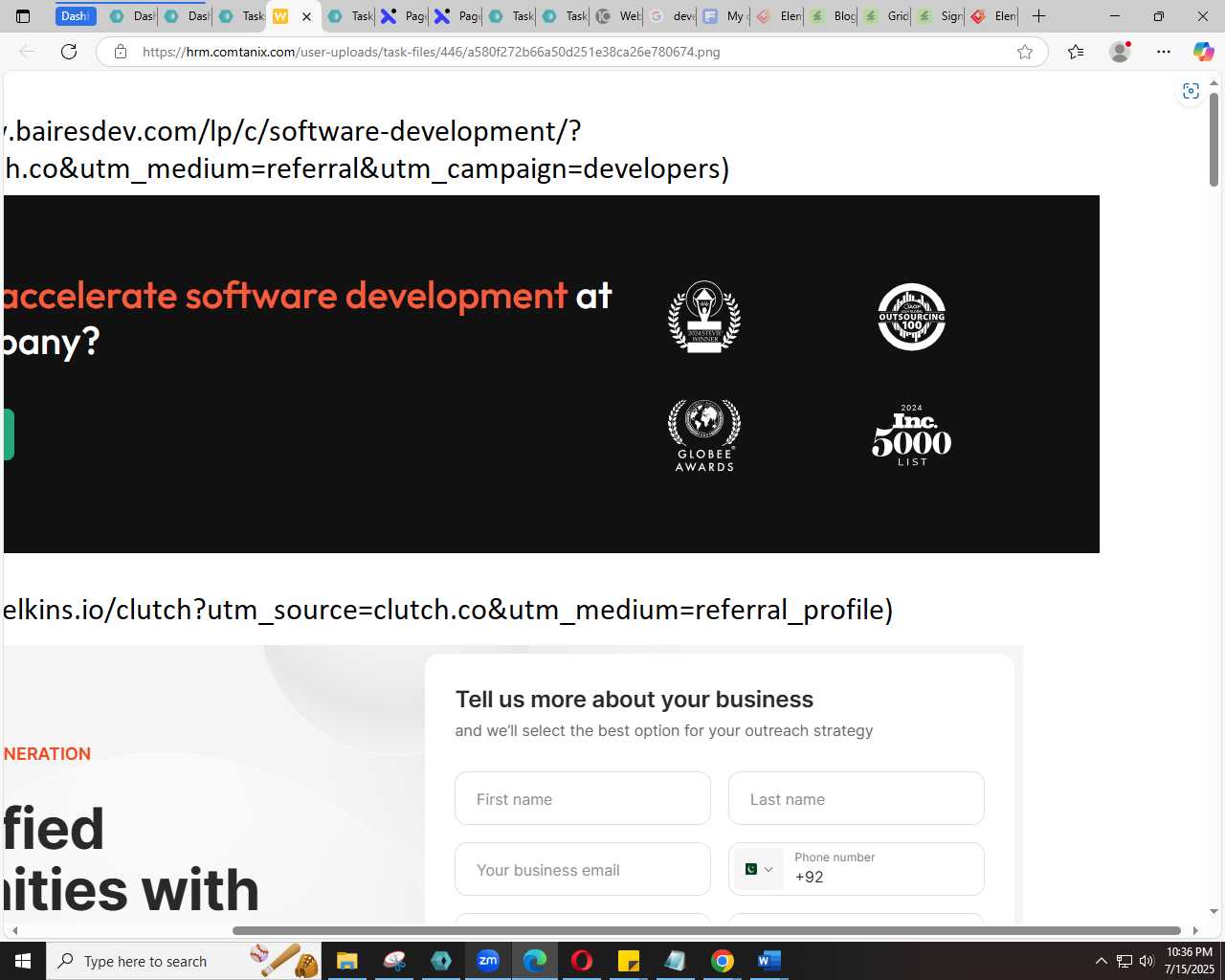Add this page to favorites star

(x=1025, y=52)
